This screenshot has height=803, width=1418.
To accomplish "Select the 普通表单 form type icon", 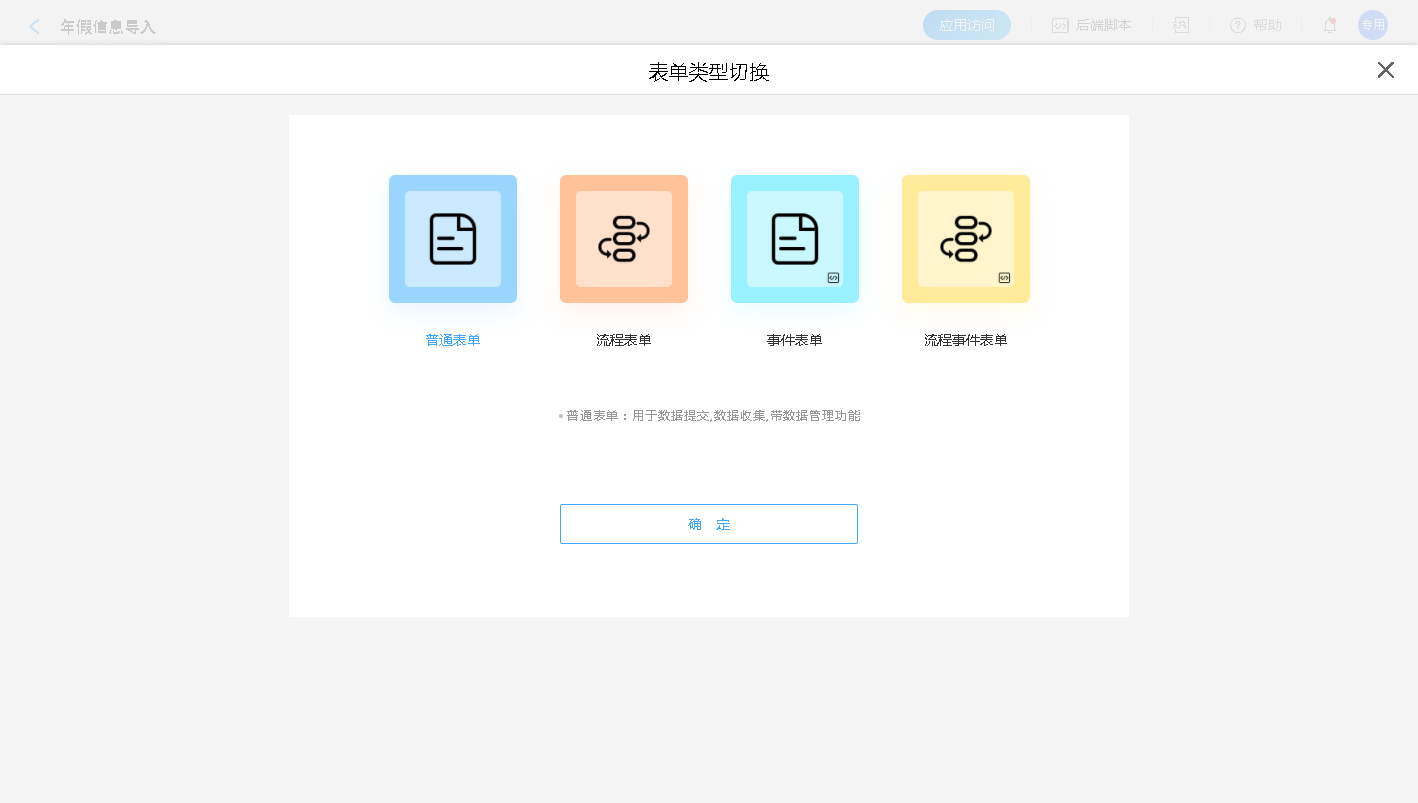I will pyautogui.click(x=452, y=239).
